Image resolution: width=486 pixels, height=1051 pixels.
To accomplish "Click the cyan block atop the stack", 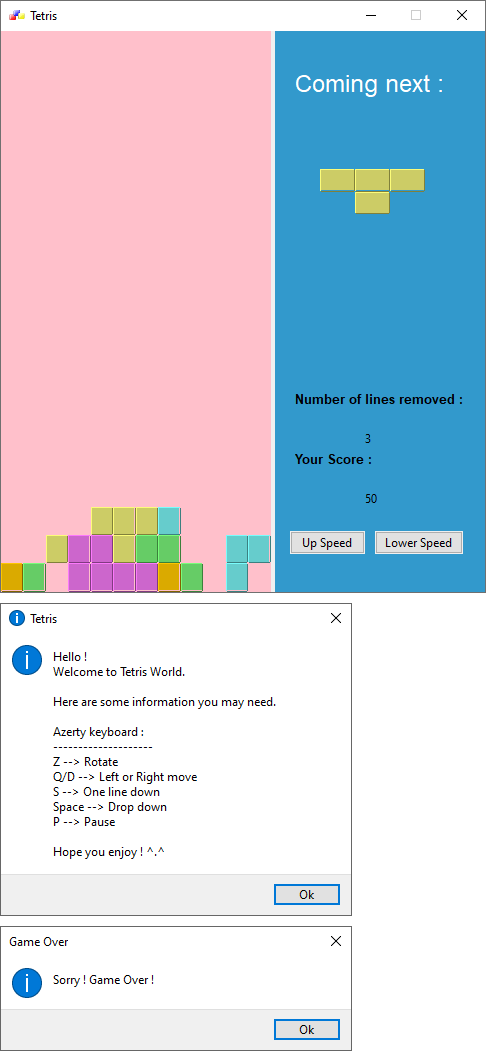I will (169, 521).
